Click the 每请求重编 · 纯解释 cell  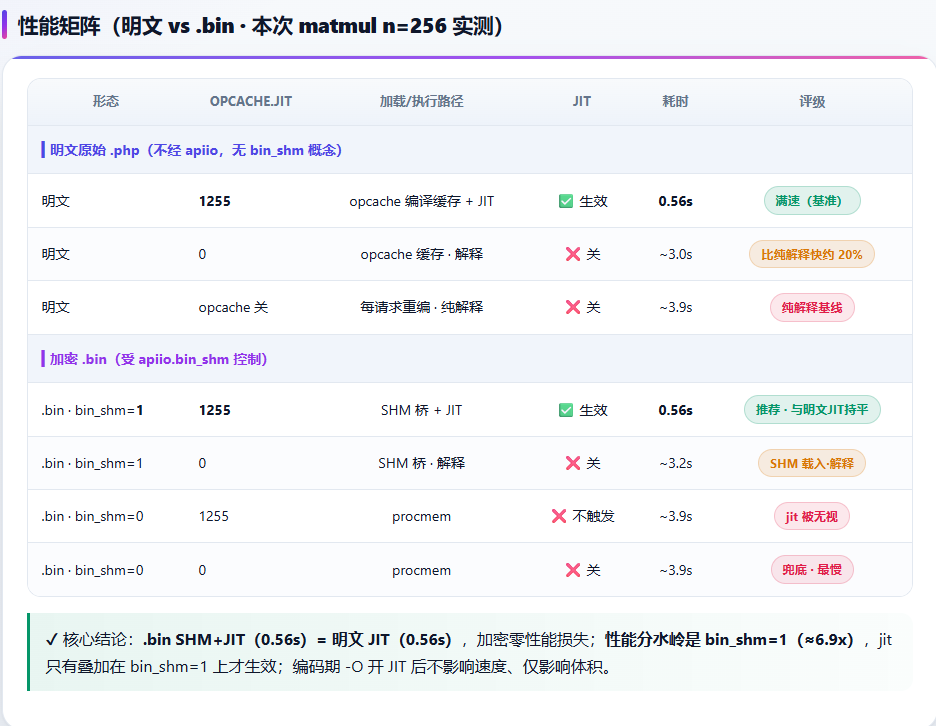(421, 307)
